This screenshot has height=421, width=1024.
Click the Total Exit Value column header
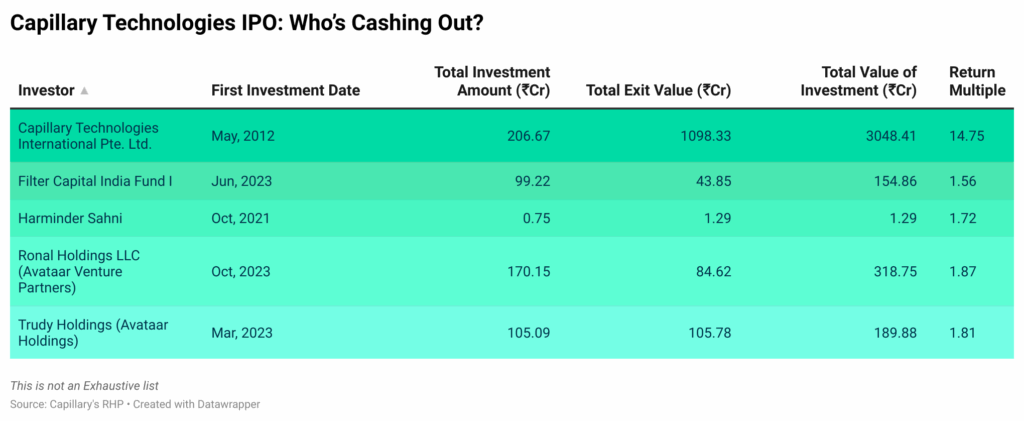[658, 90]
